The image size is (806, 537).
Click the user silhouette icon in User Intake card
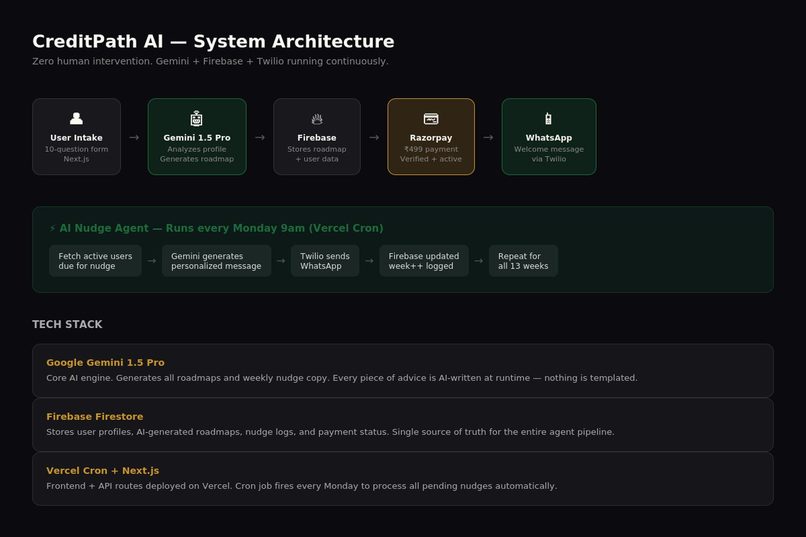[76, 119]
